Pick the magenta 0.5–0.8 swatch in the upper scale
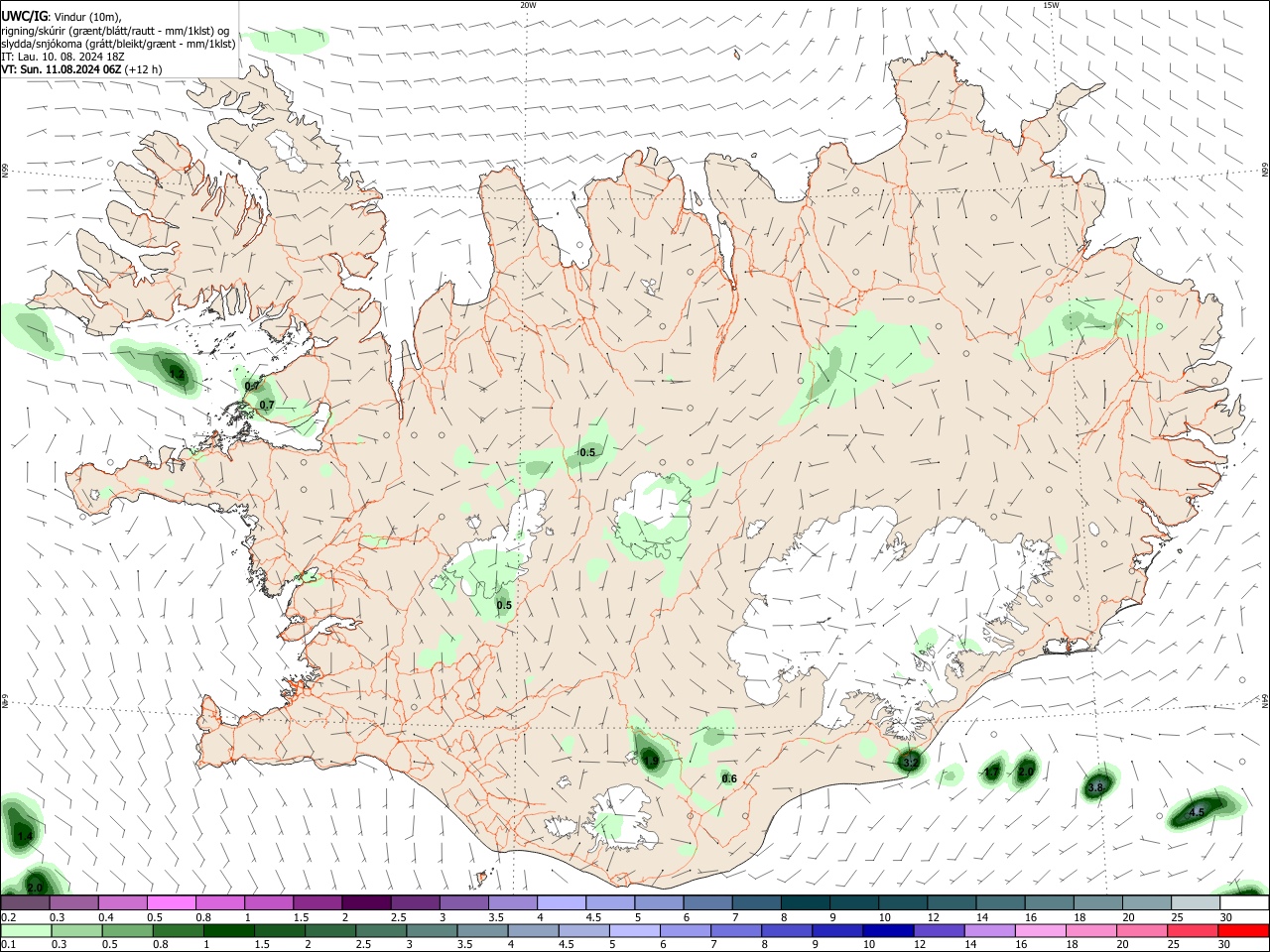Image resolution: width=1270 pixels, height=952 pixels. point(172,902)
